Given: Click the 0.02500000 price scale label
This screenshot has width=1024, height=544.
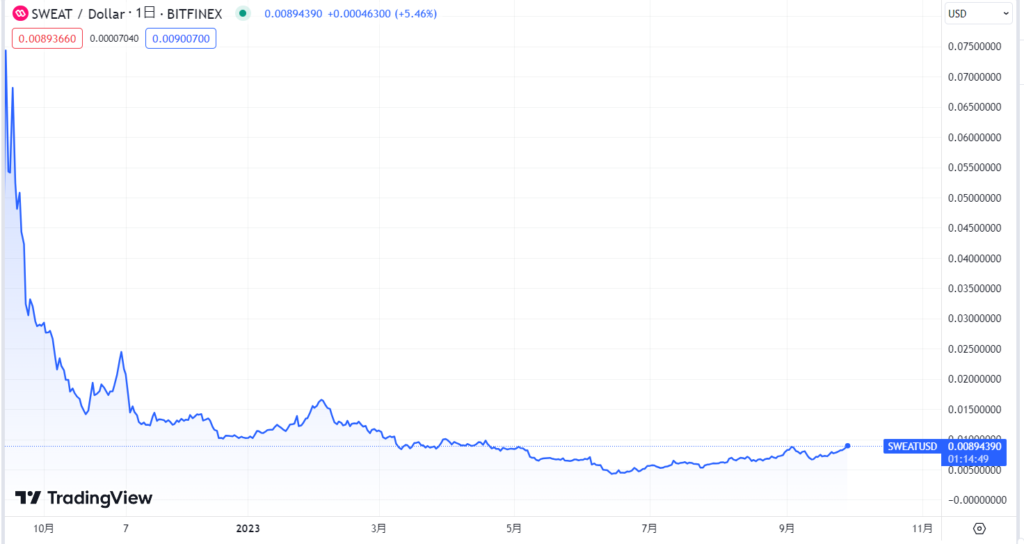Looking at the screenshot, I should click(976, 349).
